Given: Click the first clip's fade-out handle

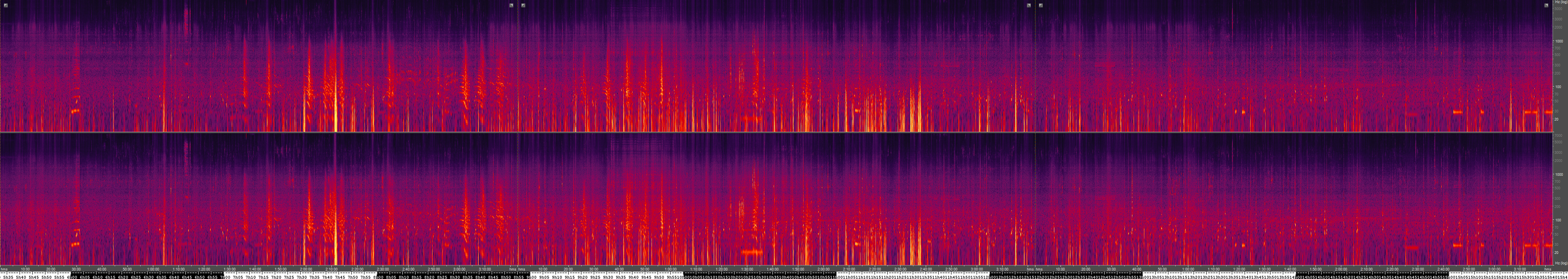Looking at the screenshot, I should [x=511, y=5].
